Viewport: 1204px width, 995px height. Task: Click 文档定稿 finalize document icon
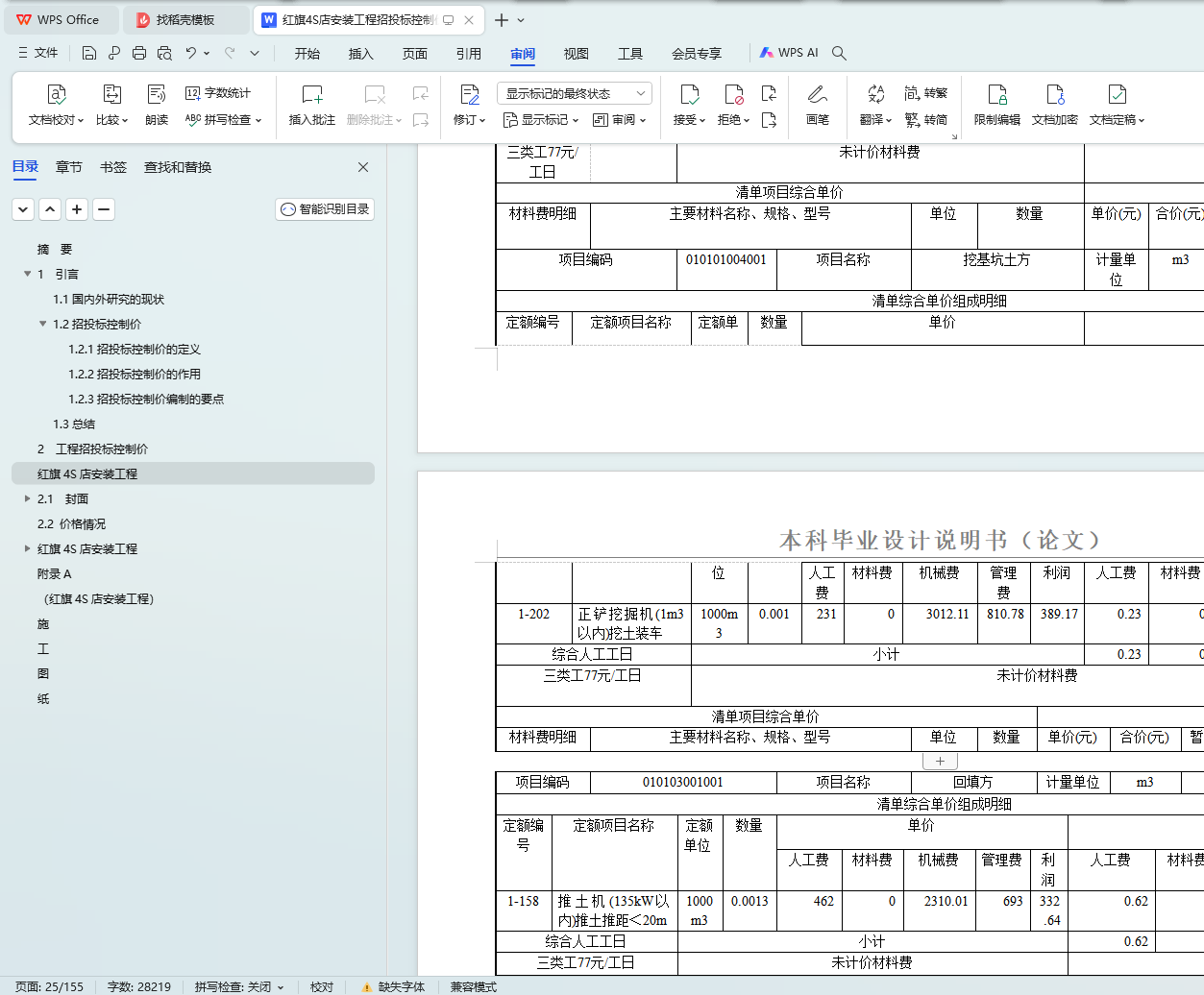click(1118, 94)
